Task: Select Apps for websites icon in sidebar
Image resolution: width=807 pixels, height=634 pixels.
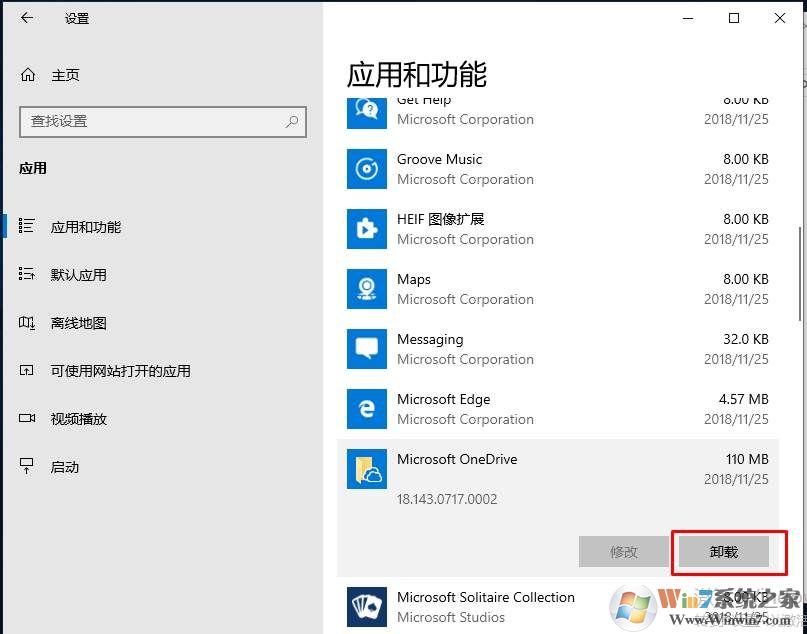Action: [x=26, y=370]
